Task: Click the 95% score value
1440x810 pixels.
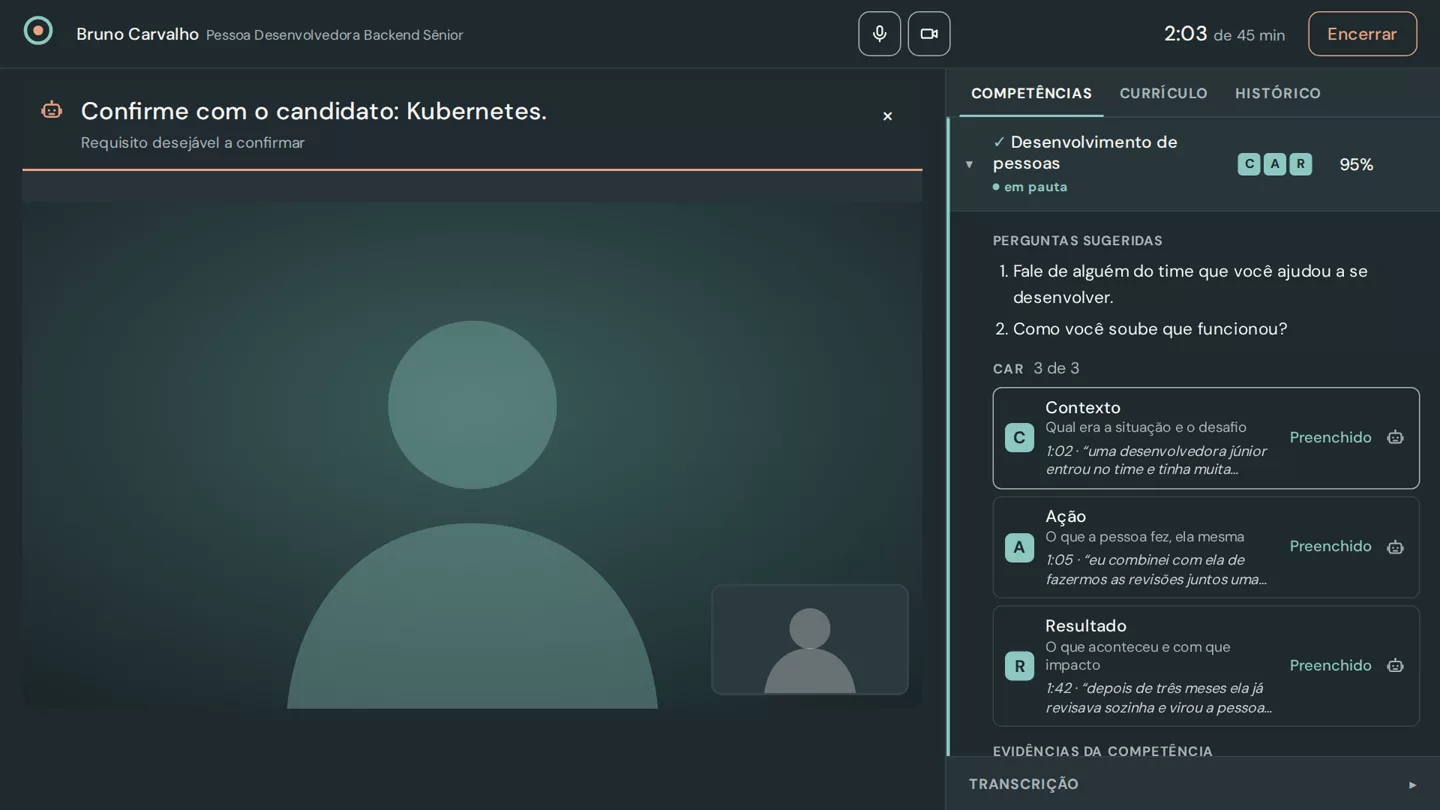Action: coord(1356,165)
